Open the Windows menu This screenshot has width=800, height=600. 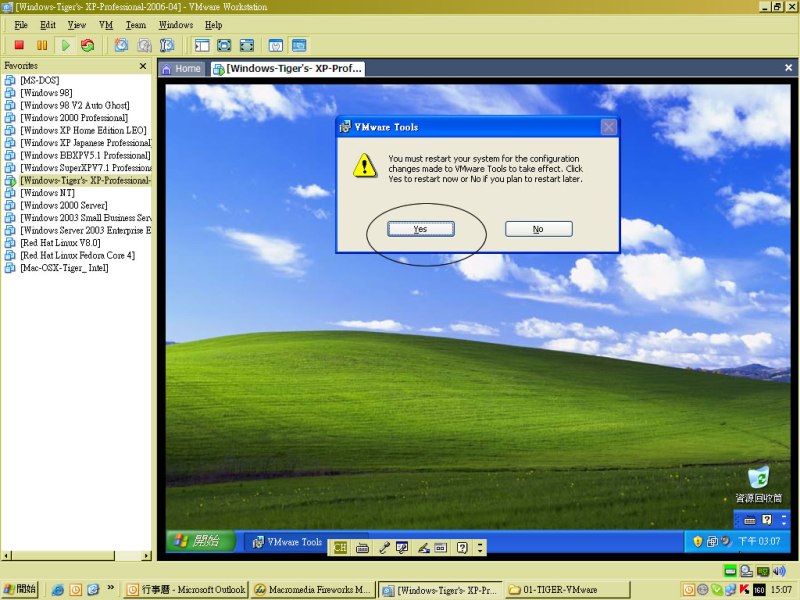(x=176, y=25)
